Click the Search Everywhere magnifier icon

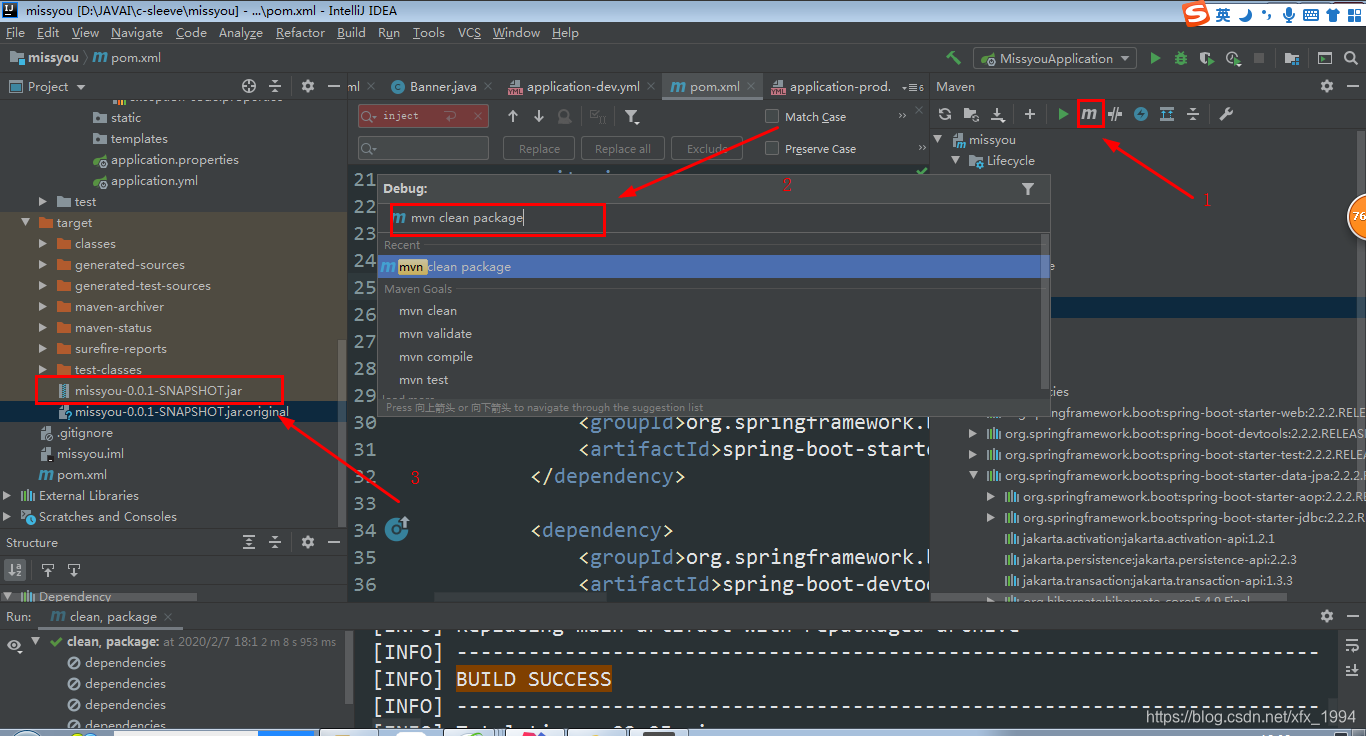coord(1350,58)
